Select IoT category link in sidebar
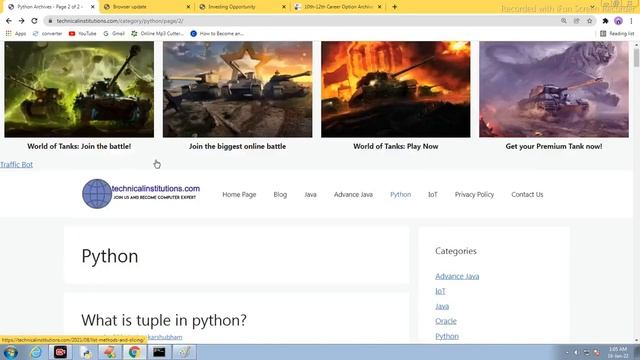640x360 pixels. click(x=440, y=291)
